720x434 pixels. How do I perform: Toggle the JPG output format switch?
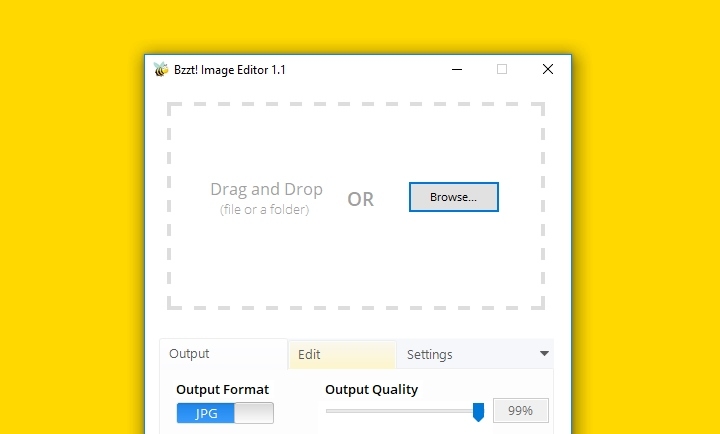[x=225, y=413]
